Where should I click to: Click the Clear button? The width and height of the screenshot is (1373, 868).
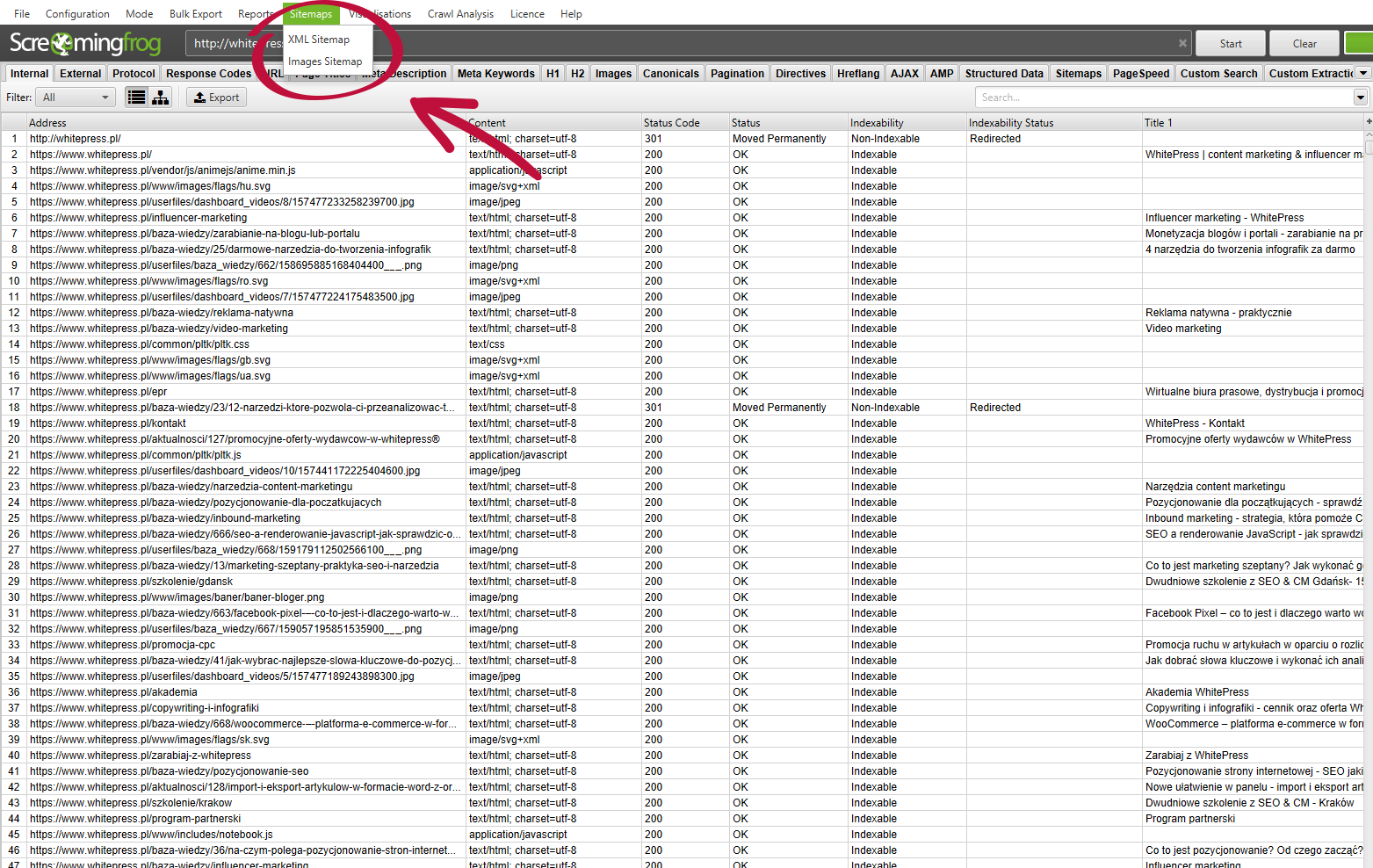point(1304,43)
